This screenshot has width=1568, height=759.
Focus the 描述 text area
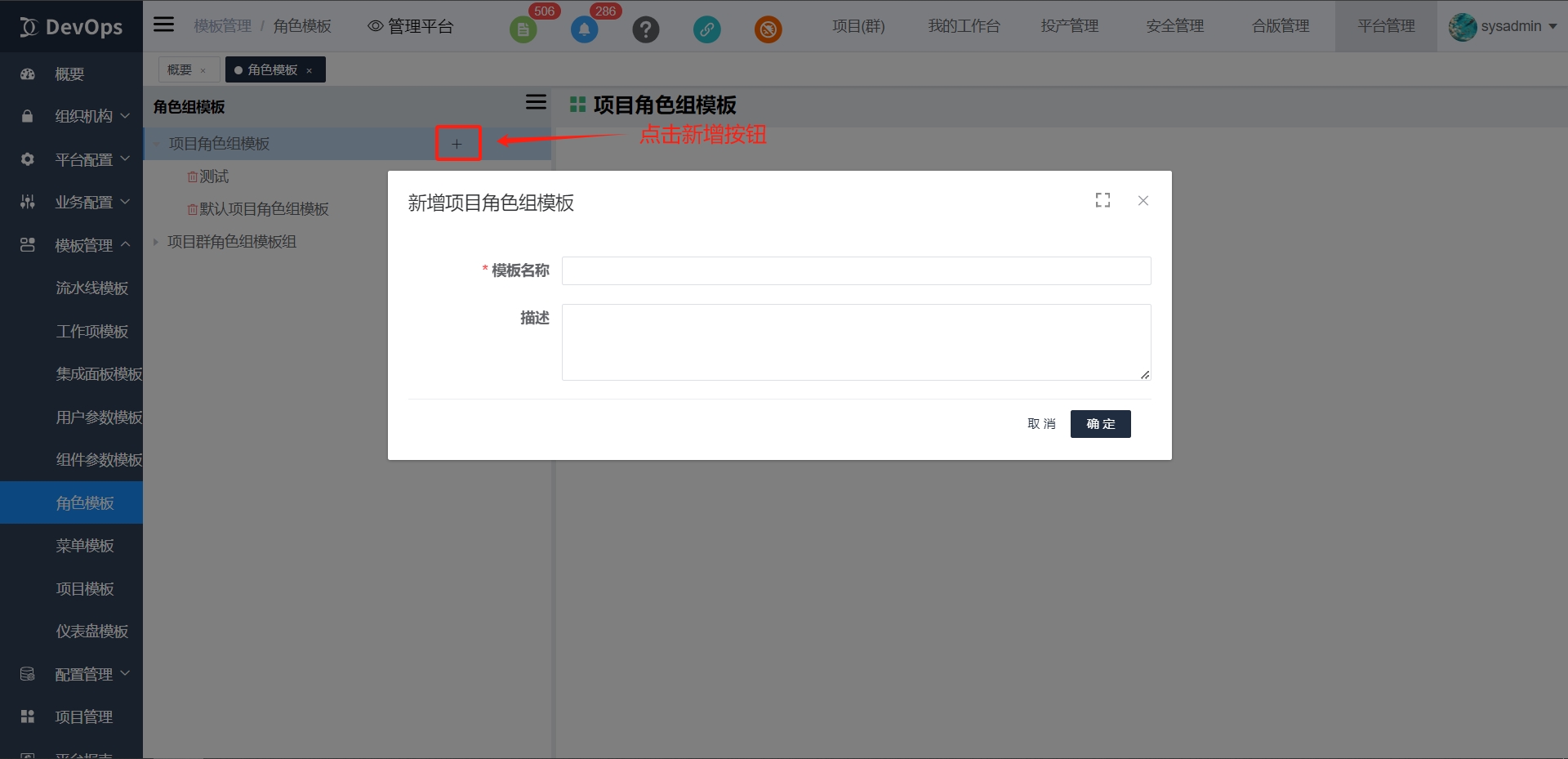(856, 342)
